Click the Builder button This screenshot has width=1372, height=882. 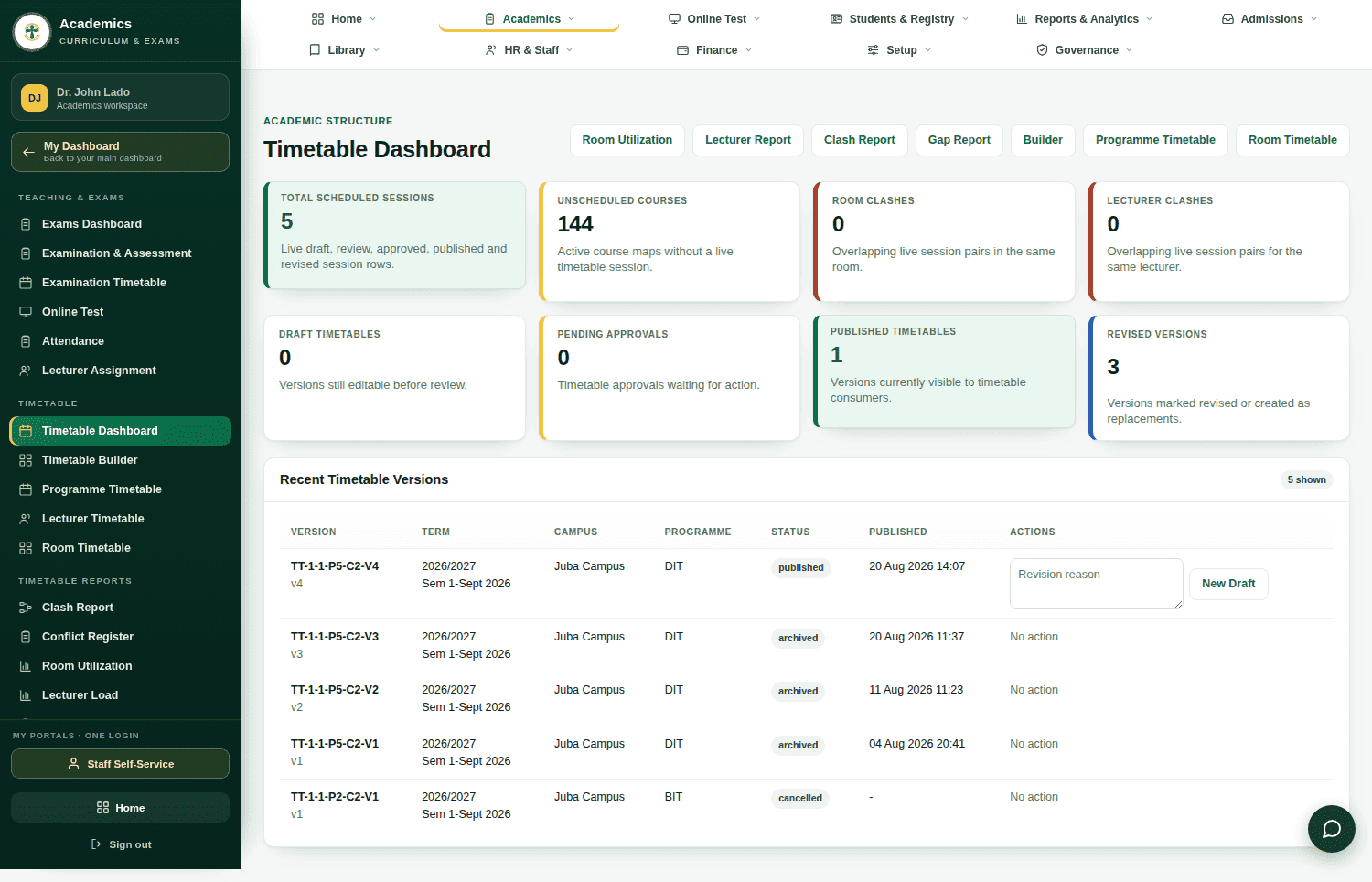point(1043,140)
